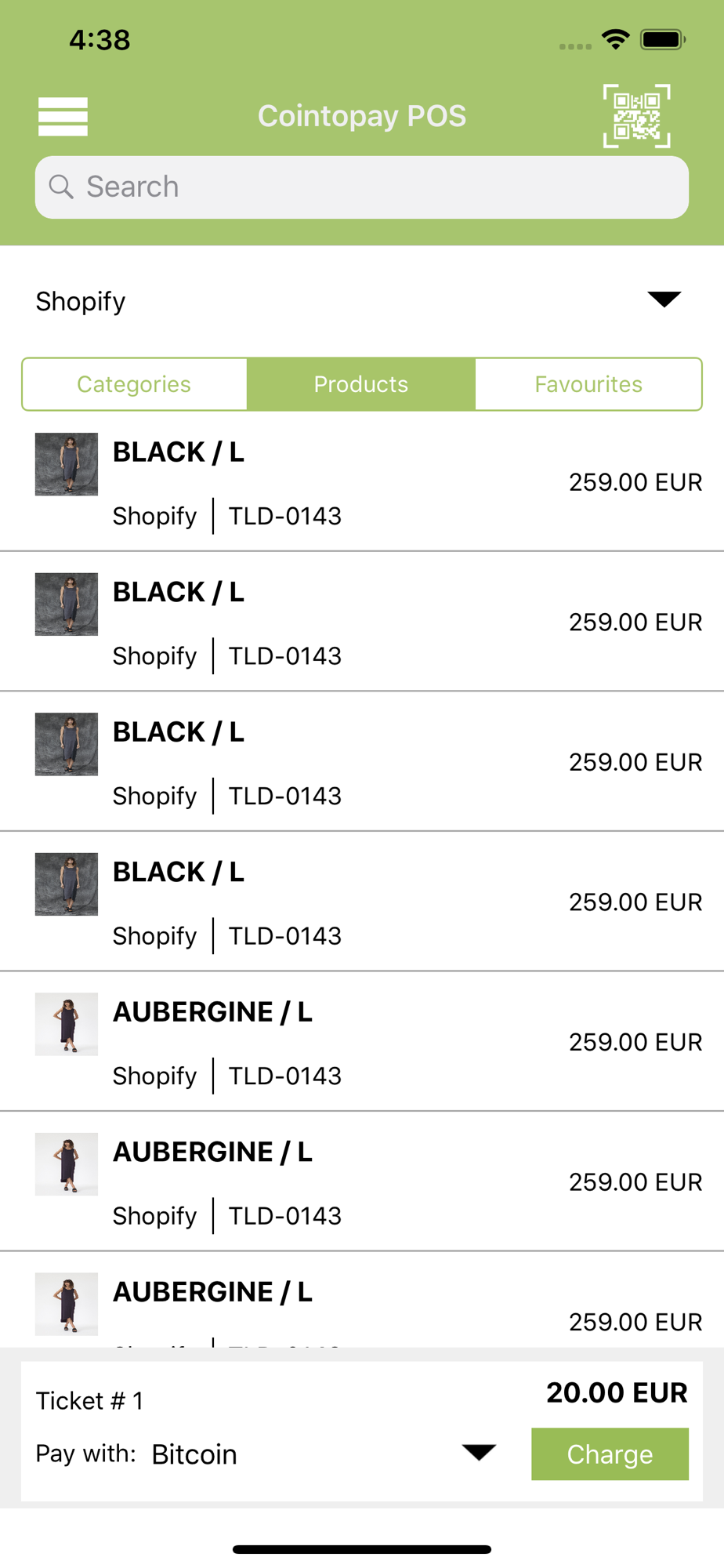
Task: Tap the fourth BLACK / L dress image
Action: [67, 884]
